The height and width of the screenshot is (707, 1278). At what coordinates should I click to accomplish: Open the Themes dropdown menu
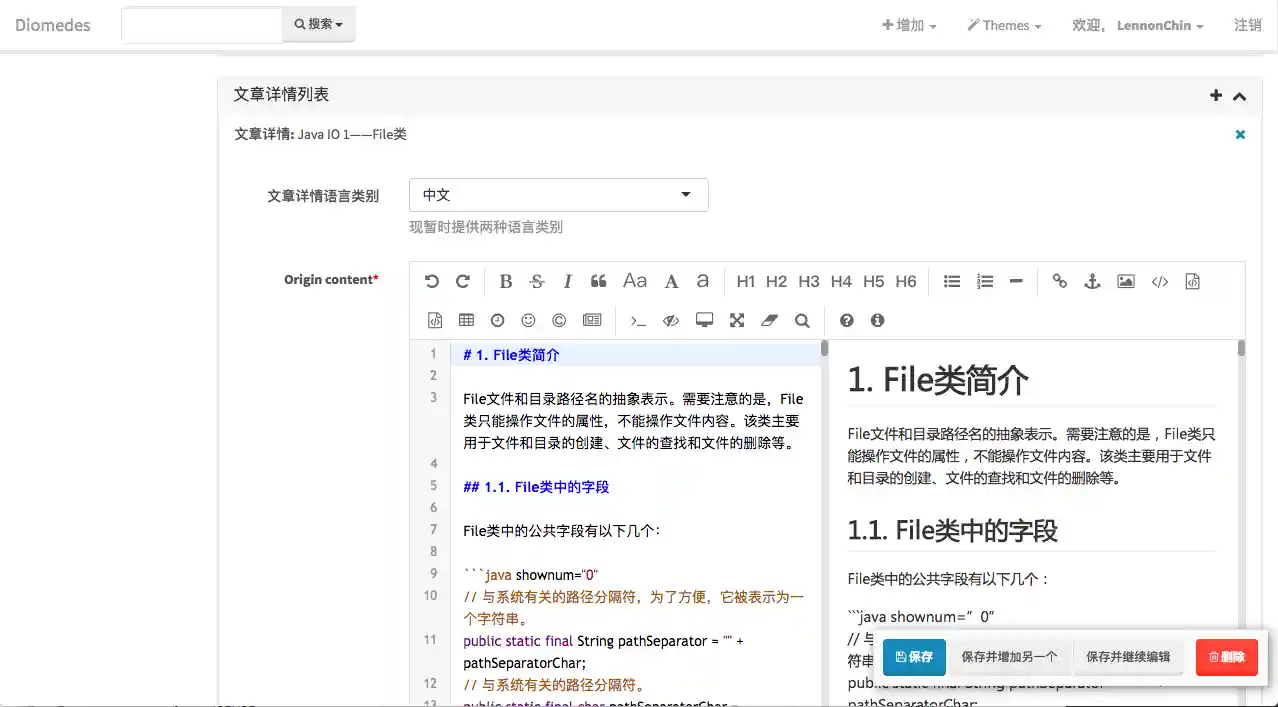tap(1003, 25)
